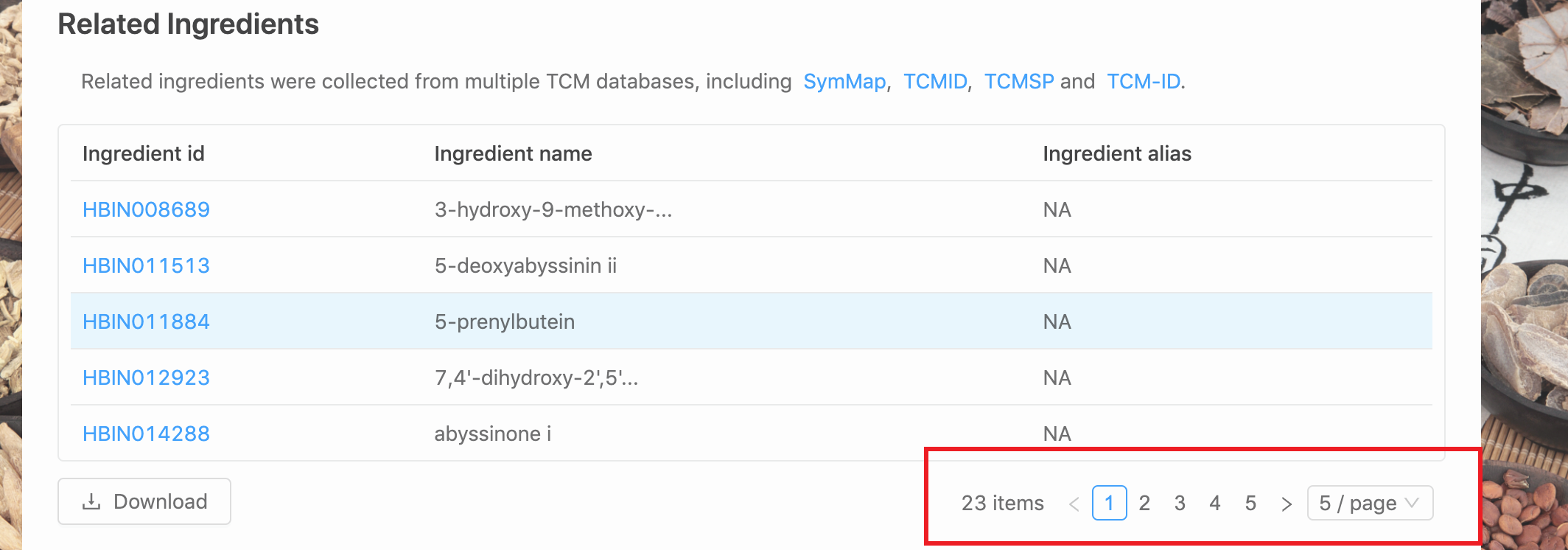
Task: Follow the TCM-ID link
Action: tap(1144, 81)
